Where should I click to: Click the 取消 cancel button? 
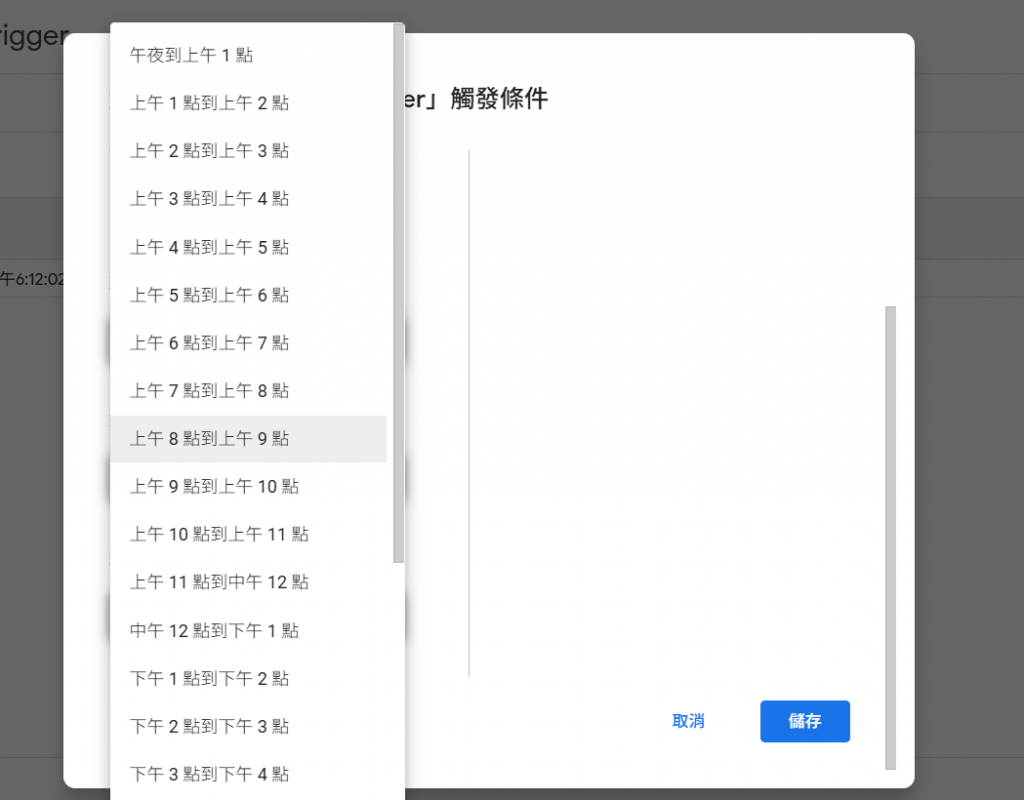click(x=688, y=721)
